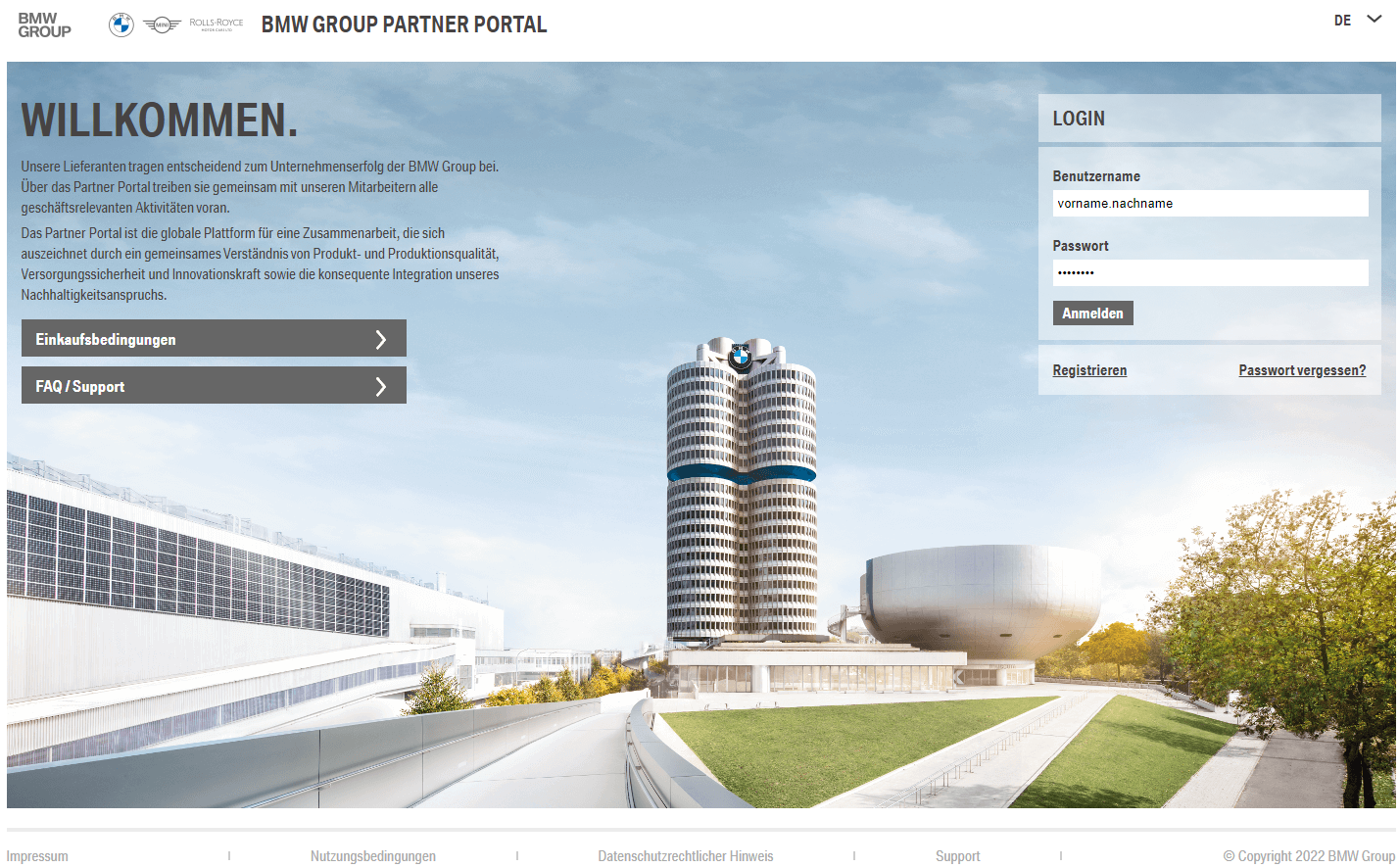Open Nutzungsbedingungen in the footer

373,856
